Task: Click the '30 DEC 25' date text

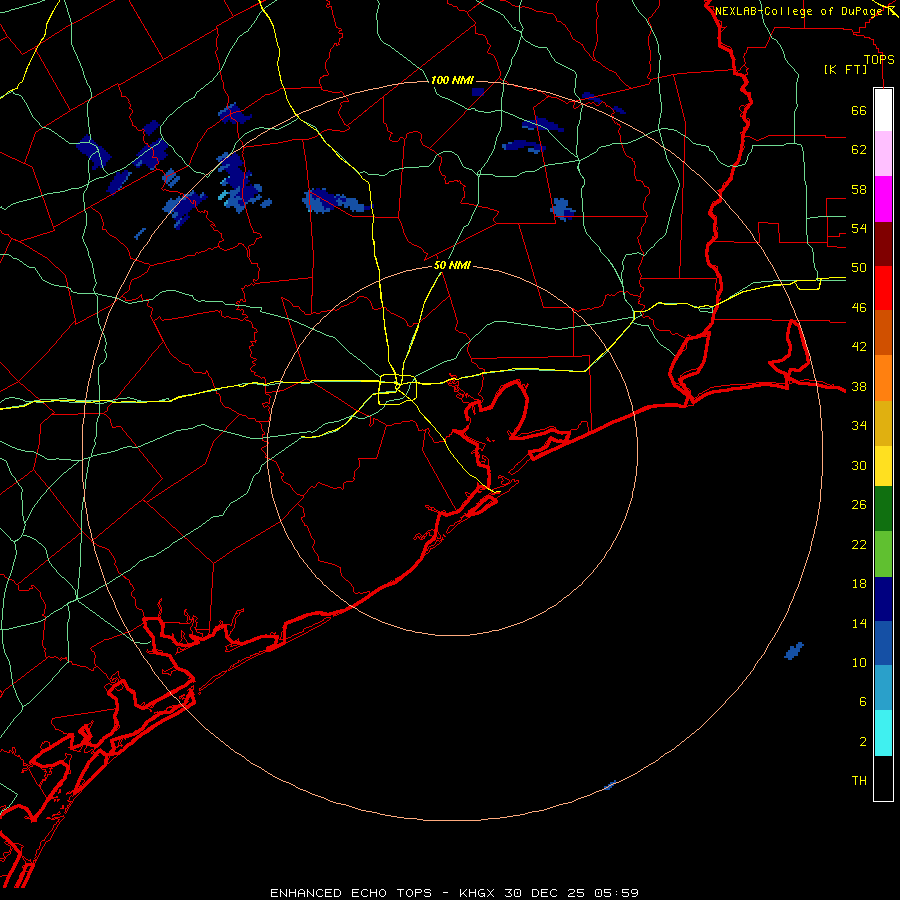Action: tap(544, 893)
